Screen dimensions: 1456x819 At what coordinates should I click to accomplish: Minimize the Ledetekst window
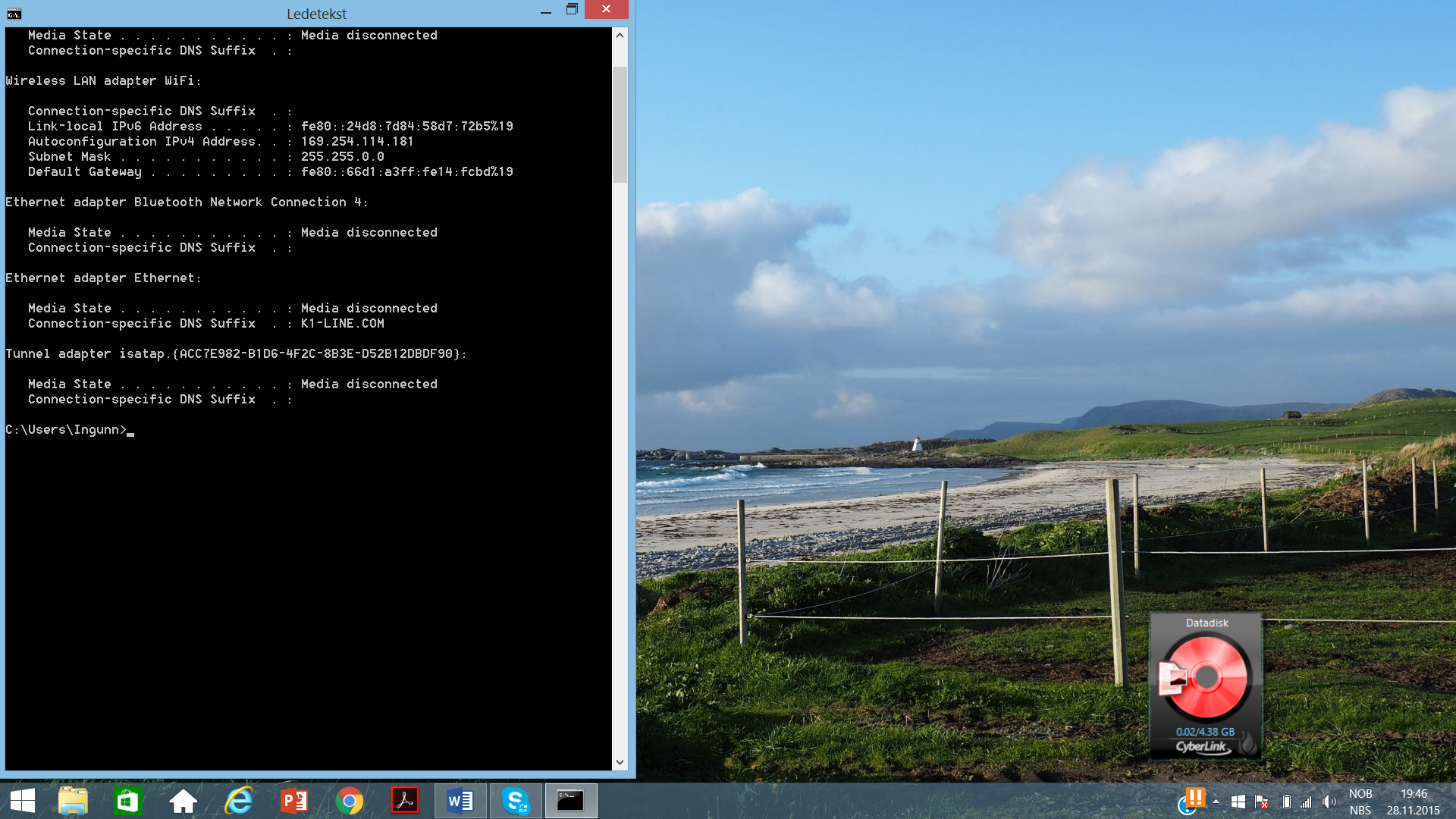click(x=545, y=10)
